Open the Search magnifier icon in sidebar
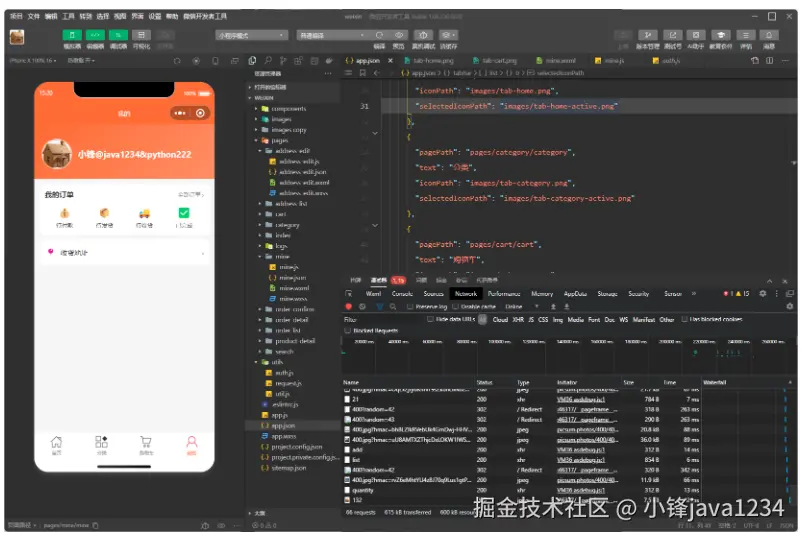Viewport: 802px width, 539px height. click(268, 60)
